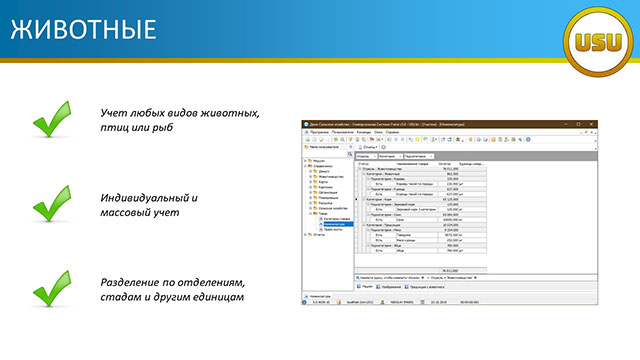640x360 pixels.
Task: Click the filter funnel icon in the toolbar
Action: (350, 140)
